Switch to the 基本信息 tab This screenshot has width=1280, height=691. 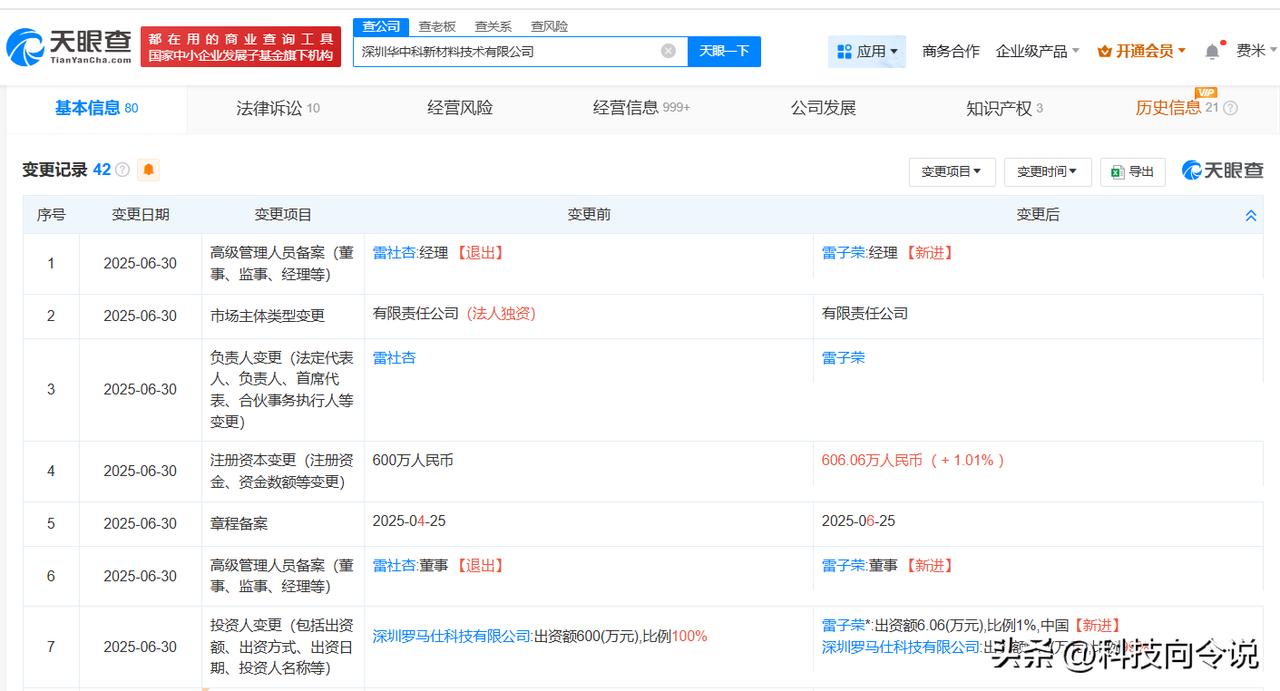pyautogui.click(x=96, y=108)
